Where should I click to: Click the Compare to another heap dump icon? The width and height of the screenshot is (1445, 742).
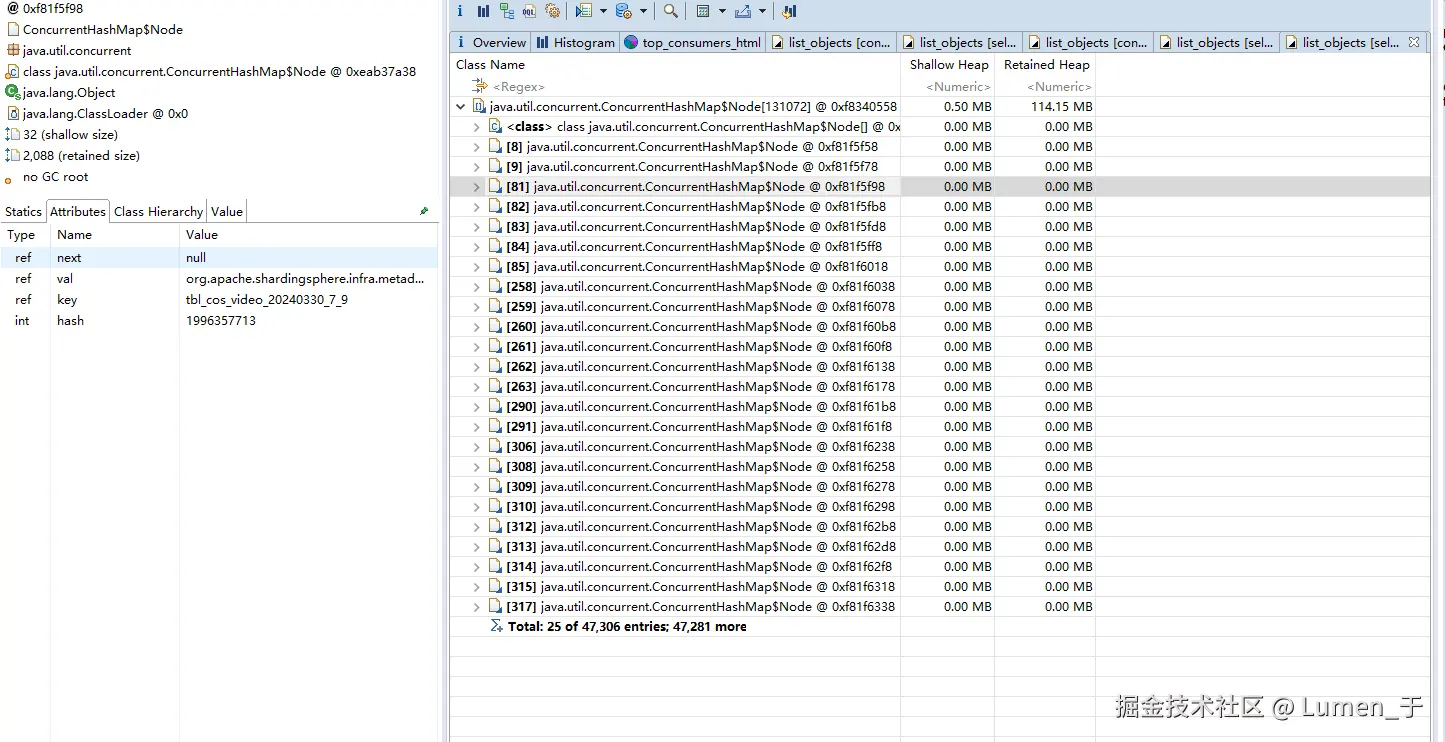(789, 11)
